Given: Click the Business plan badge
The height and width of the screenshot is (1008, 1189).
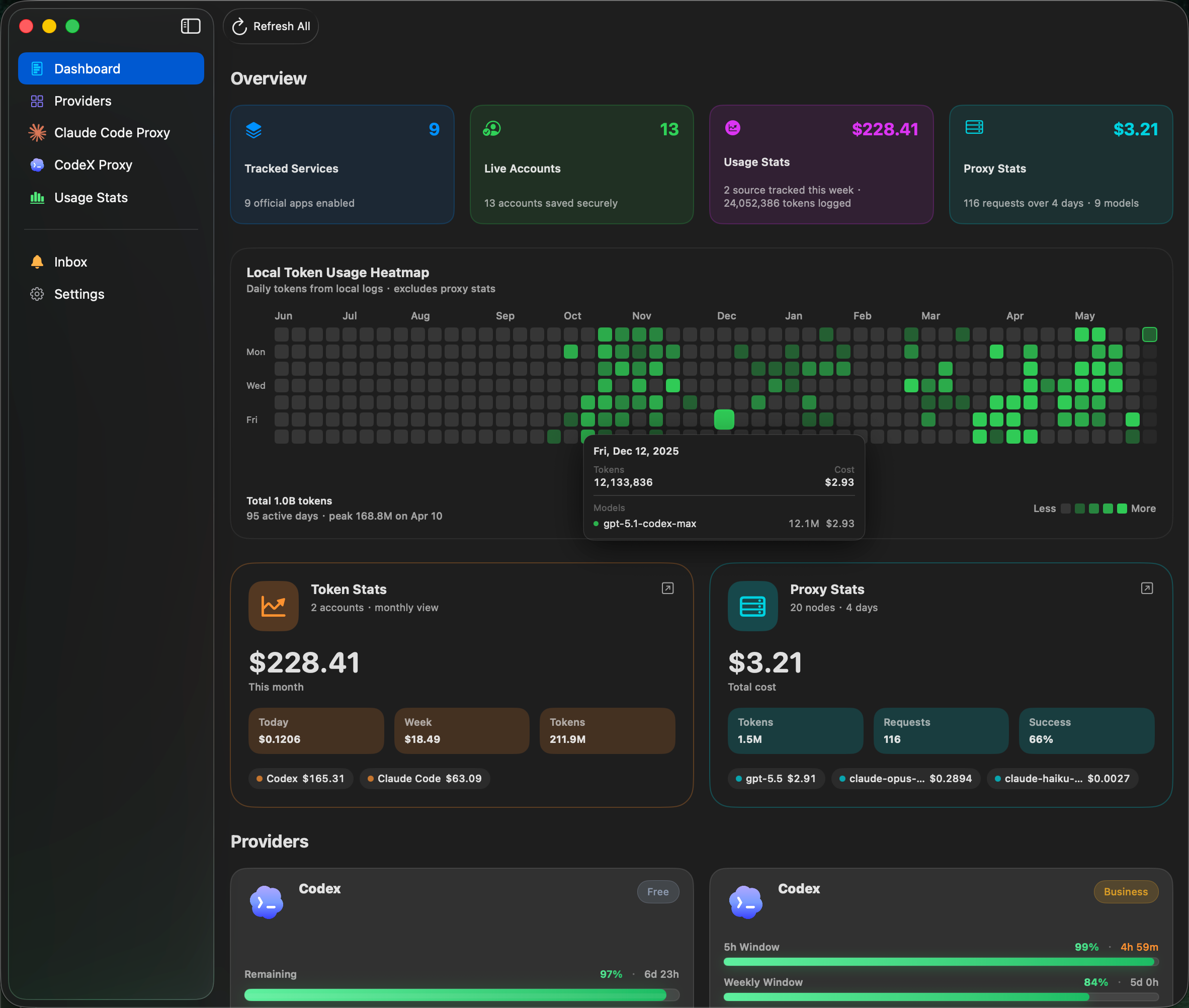Looking at the screenshot, I should tap(1126, 892).
